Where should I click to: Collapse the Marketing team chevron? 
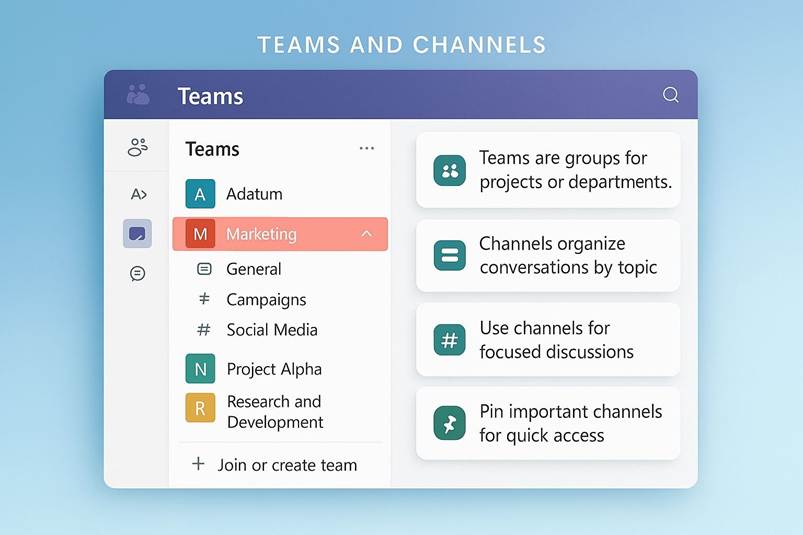366,234
